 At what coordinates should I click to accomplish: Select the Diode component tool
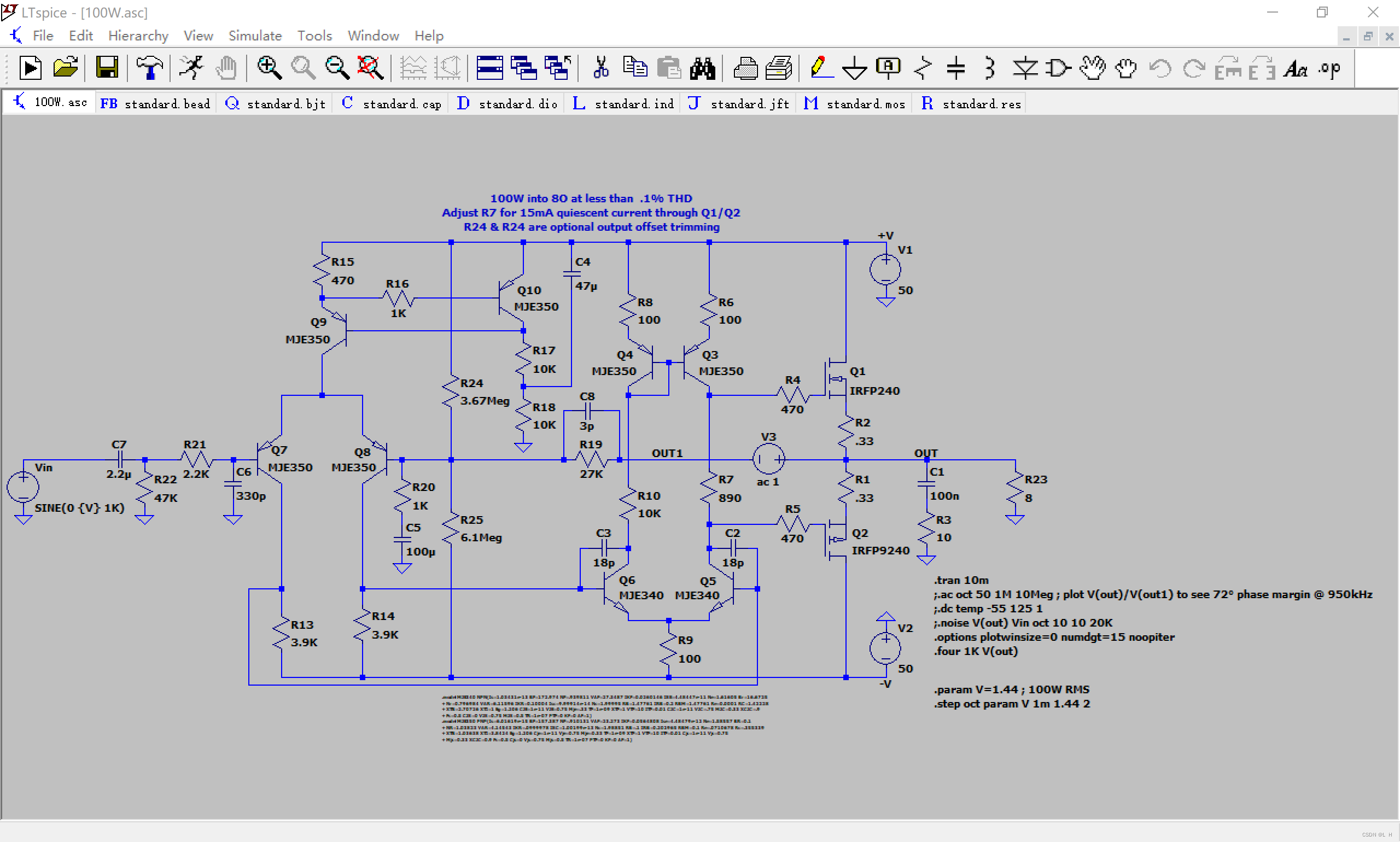coord(1025,68)
